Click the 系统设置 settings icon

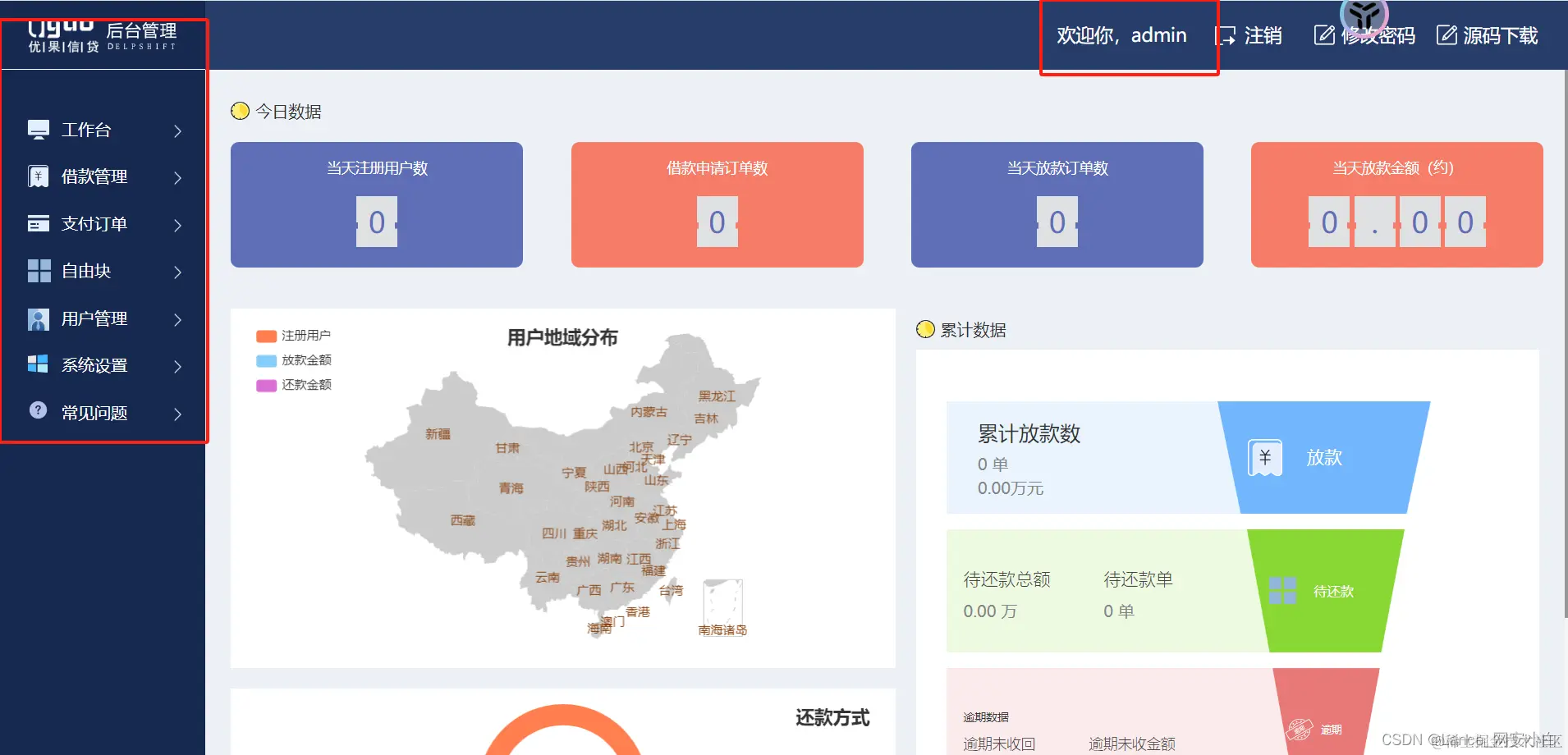(37, 364)
